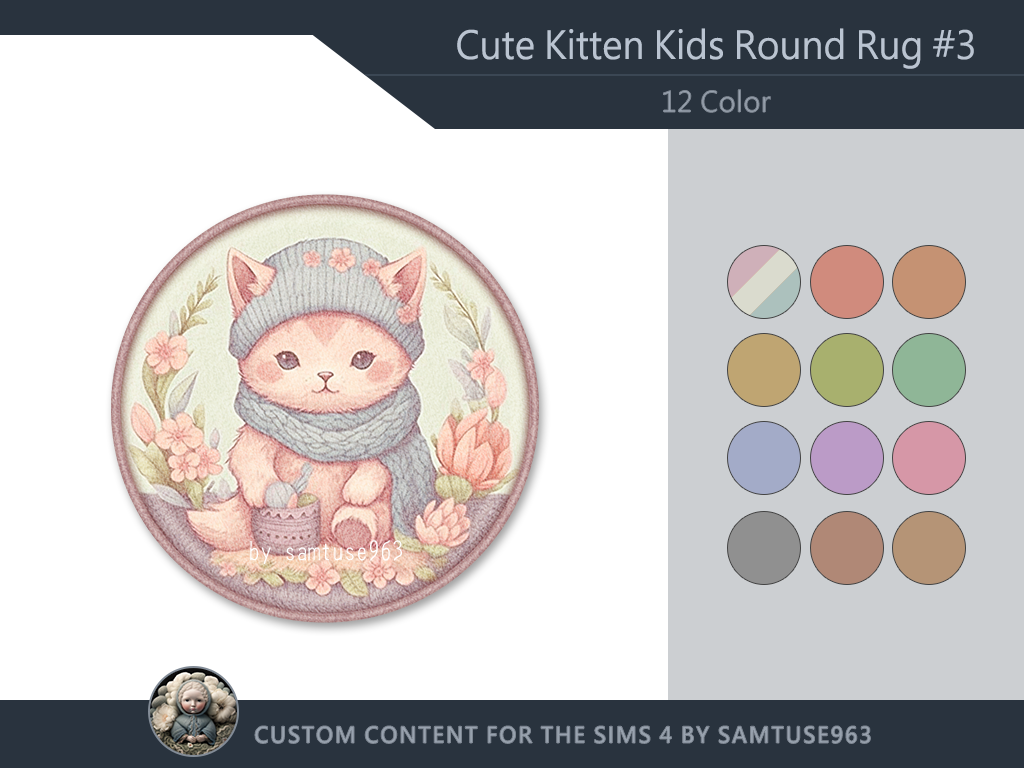Screen dimensions: 1024x768
Task: Pick the lavender purple color swatch
Action: pyautogui.click(x=846, y=458)
